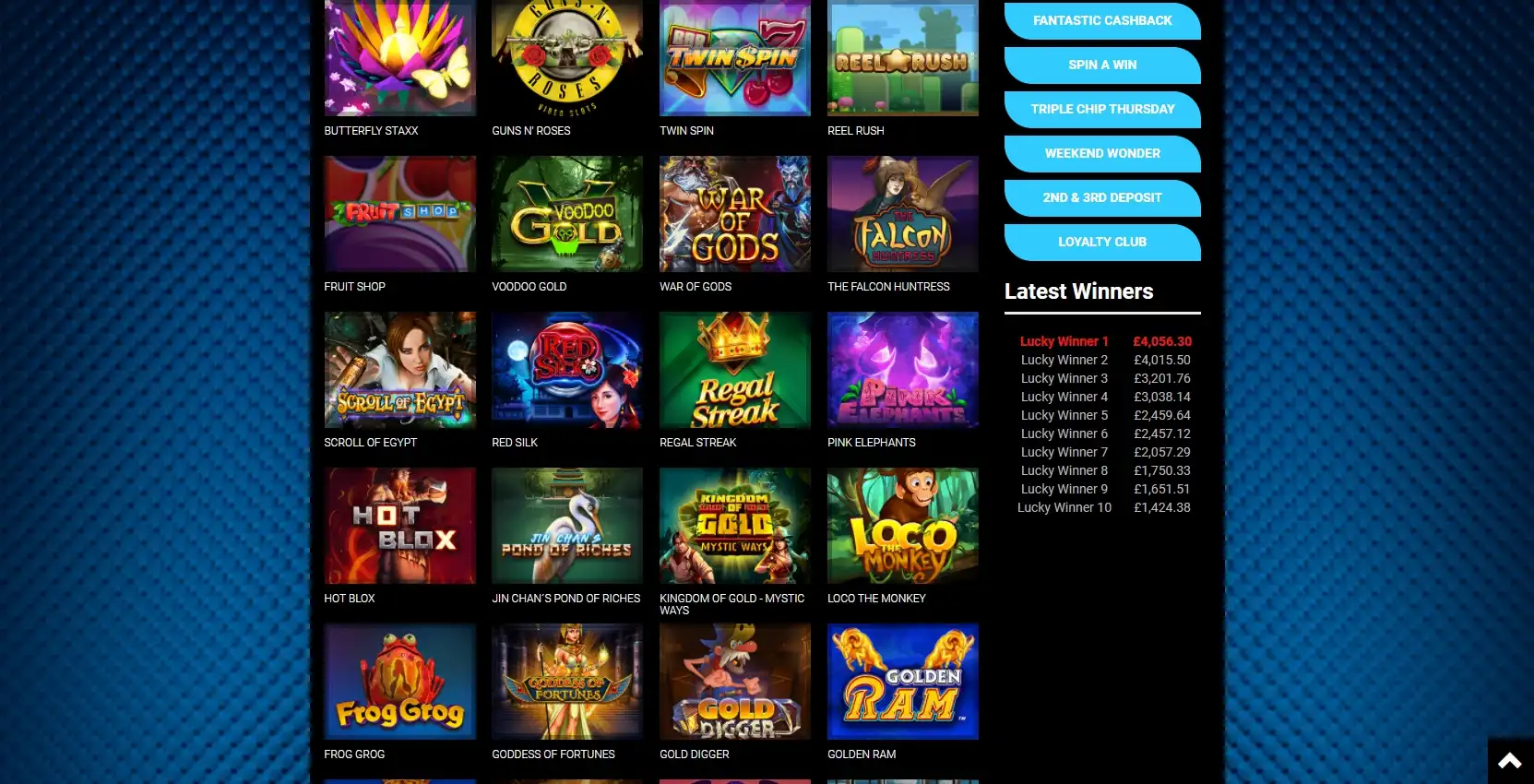Open the Fantastic Cashback promotion
Screen dimensions: 1534x784
click(1102, 20)
